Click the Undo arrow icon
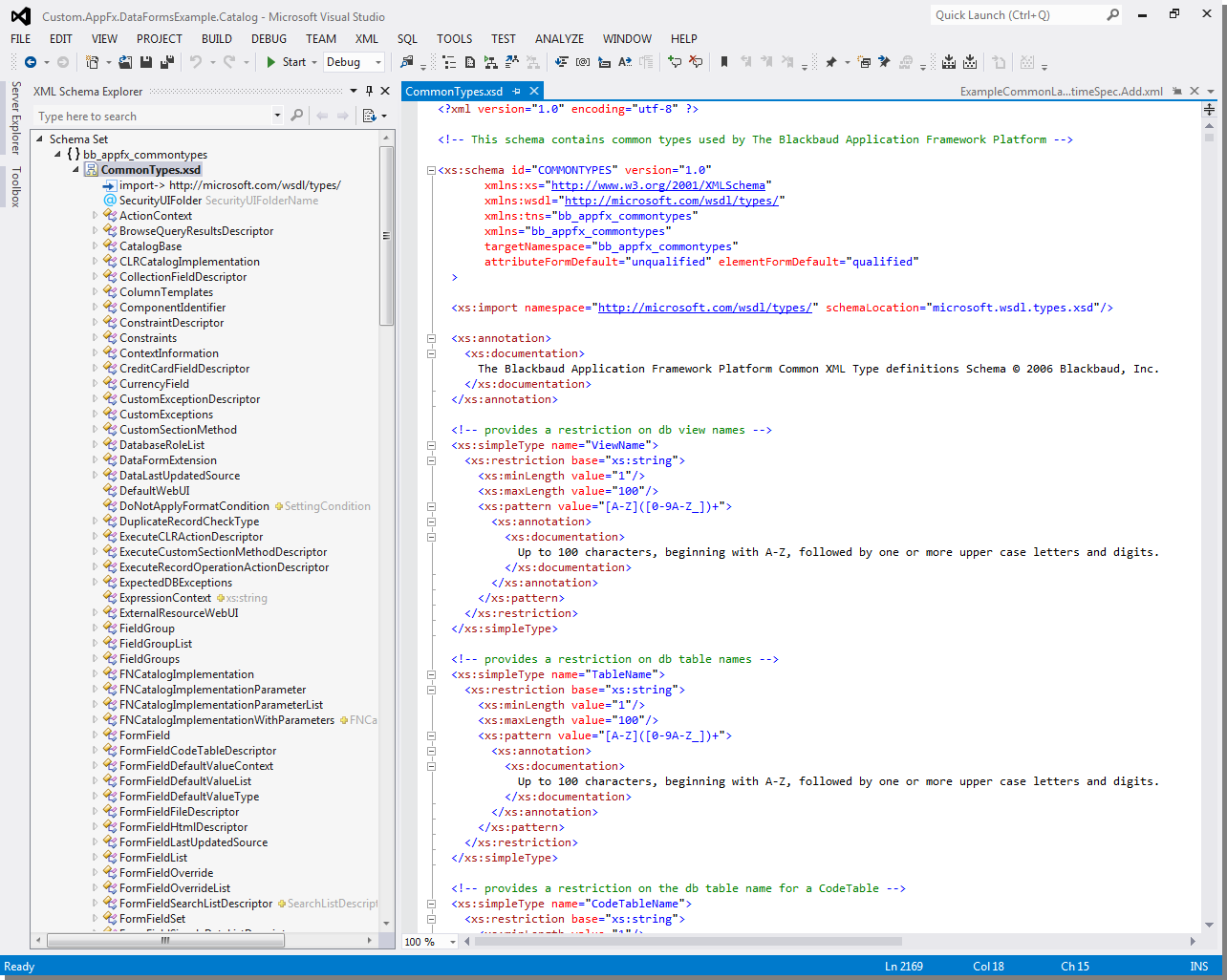This screenshot has width=1227, height=980. [x=196, y=62]
